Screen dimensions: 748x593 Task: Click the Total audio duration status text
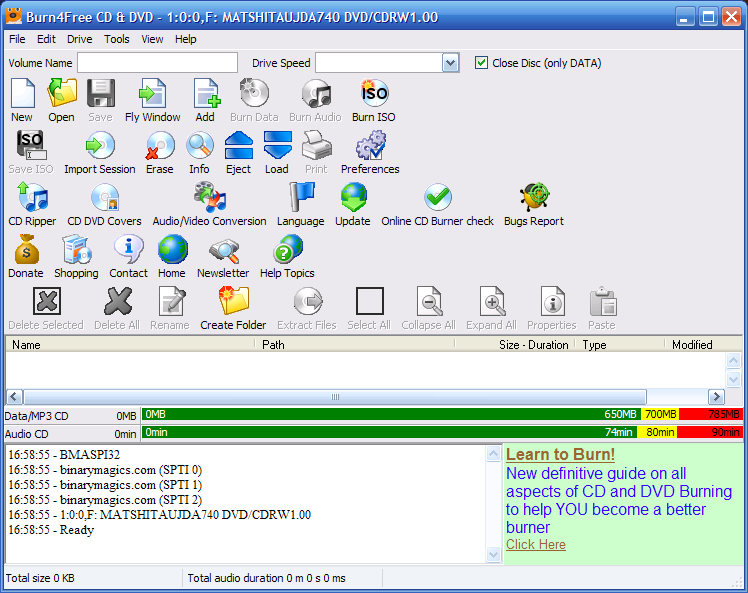[266, 578]
